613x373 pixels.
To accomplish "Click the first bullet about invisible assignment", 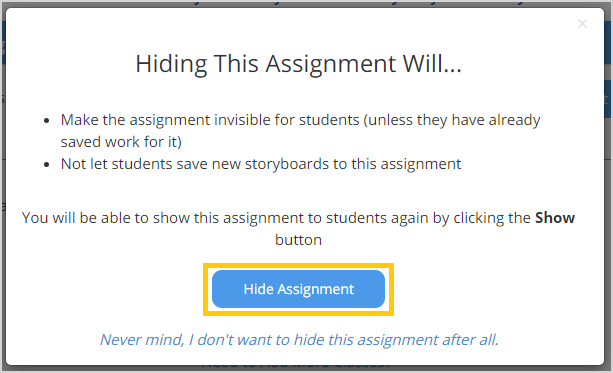I will click(x=300, y=131).
